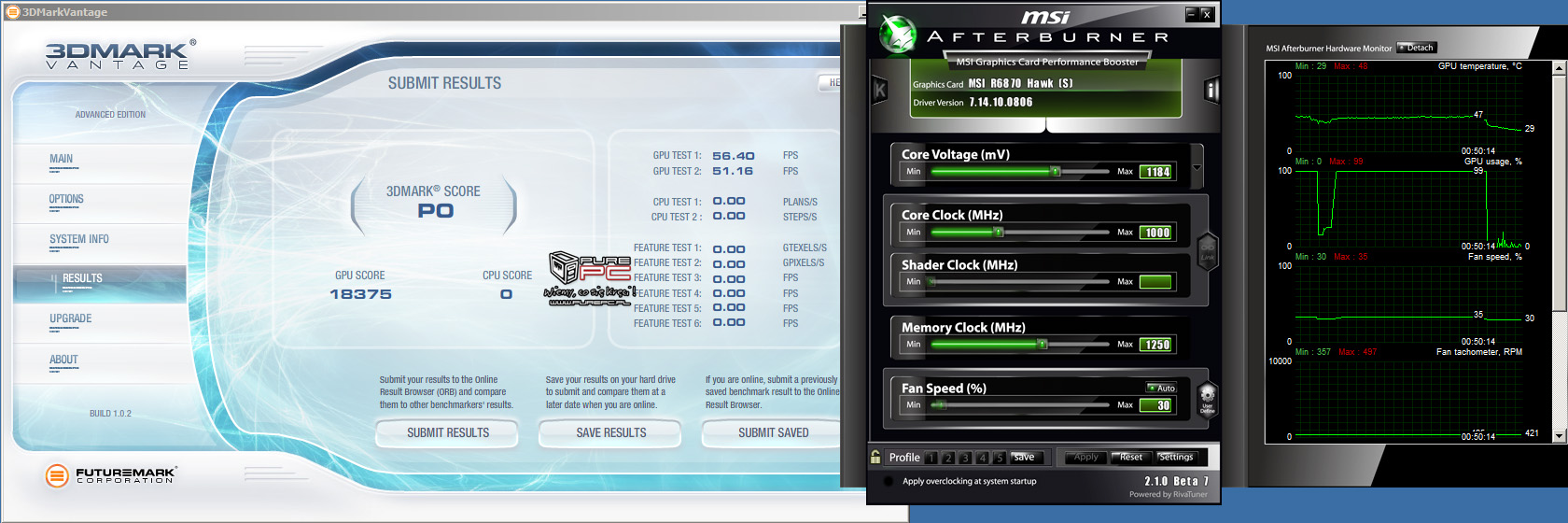Click the Shader Clock slider handle

pos(931,281)
